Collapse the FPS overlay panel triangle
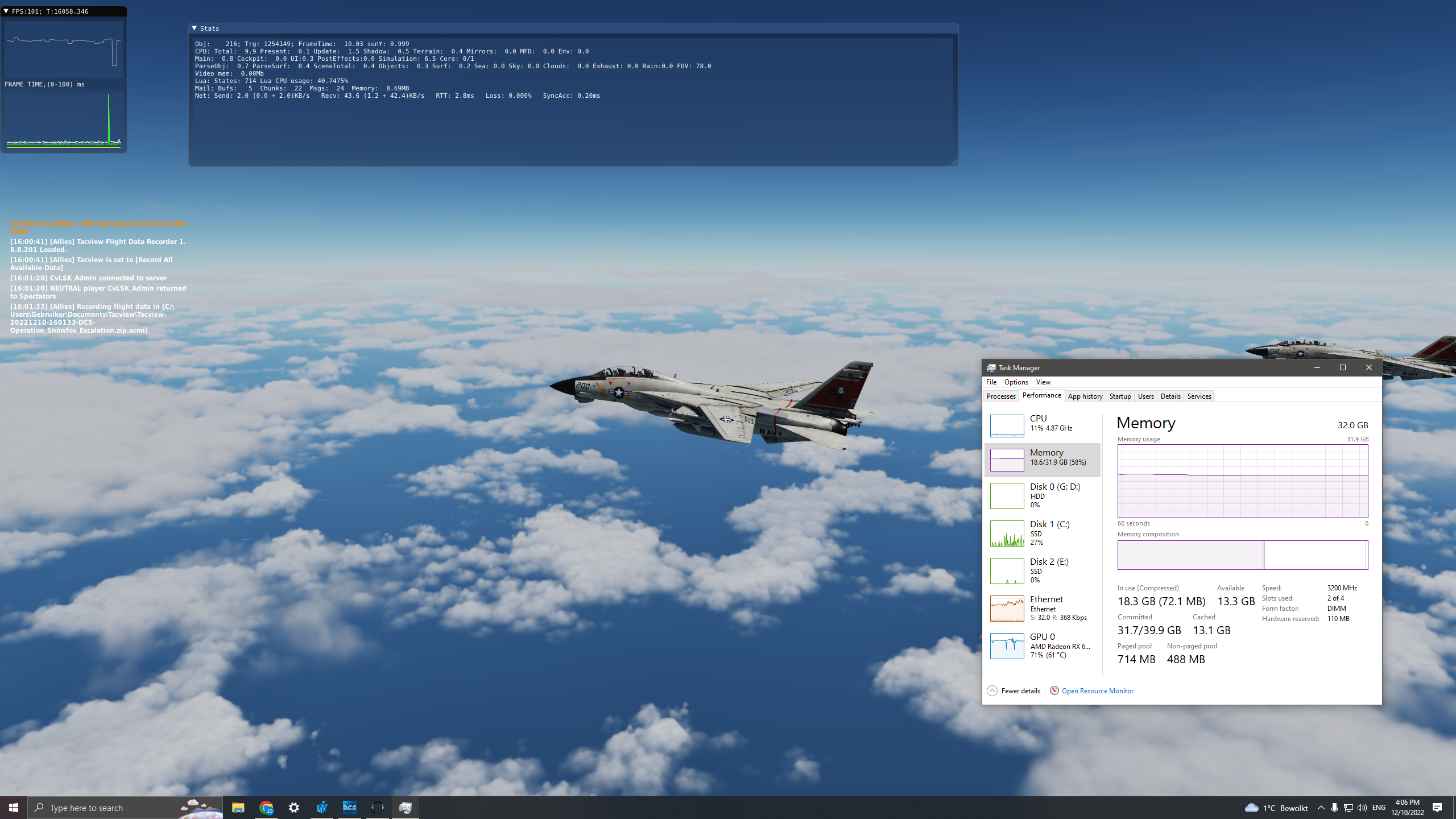 click(6, 11)
